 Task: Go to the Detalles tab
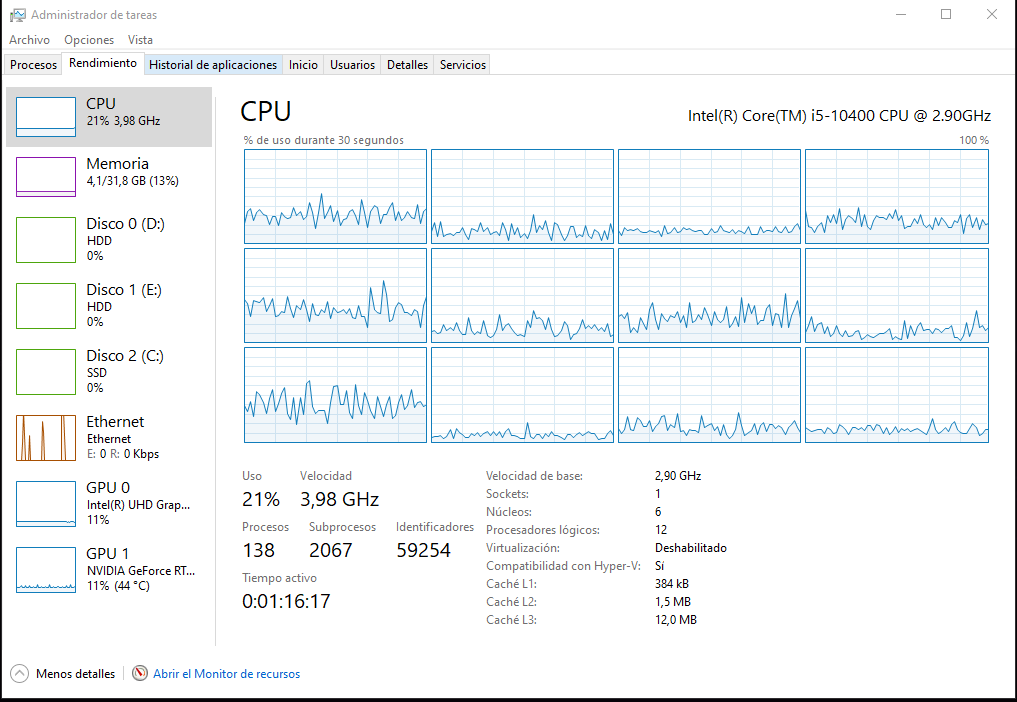[407, 65]
